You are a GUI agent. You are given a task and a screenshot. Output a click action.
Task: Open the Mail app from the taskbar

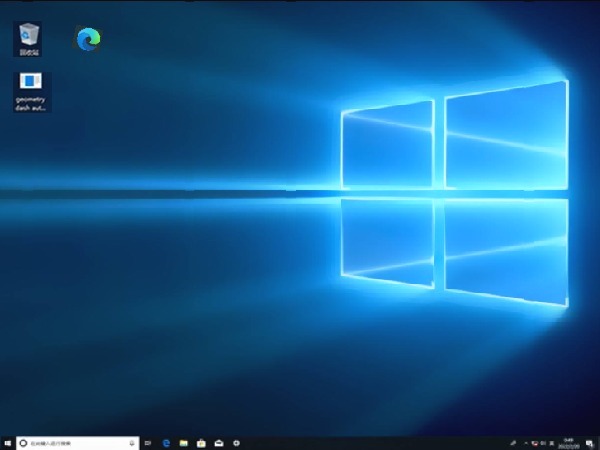click(x=219, y=443)
